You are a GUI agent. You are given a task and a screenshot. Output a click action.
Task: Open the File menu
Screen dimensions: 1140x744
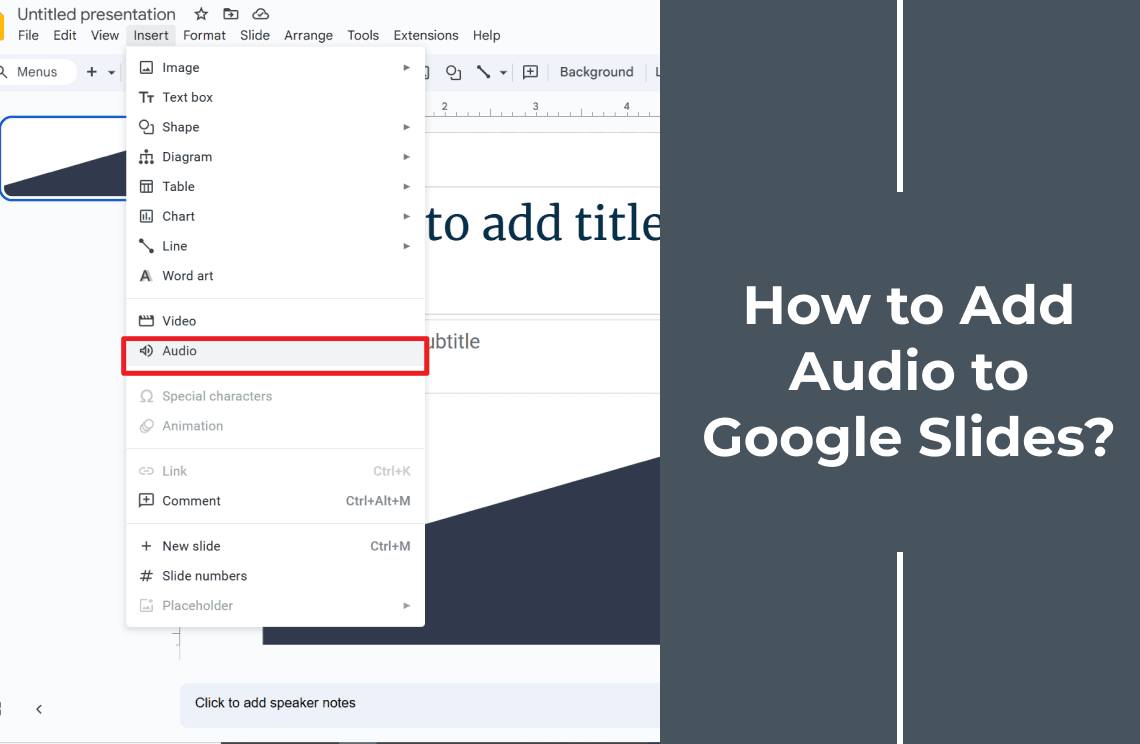(28, 35)
